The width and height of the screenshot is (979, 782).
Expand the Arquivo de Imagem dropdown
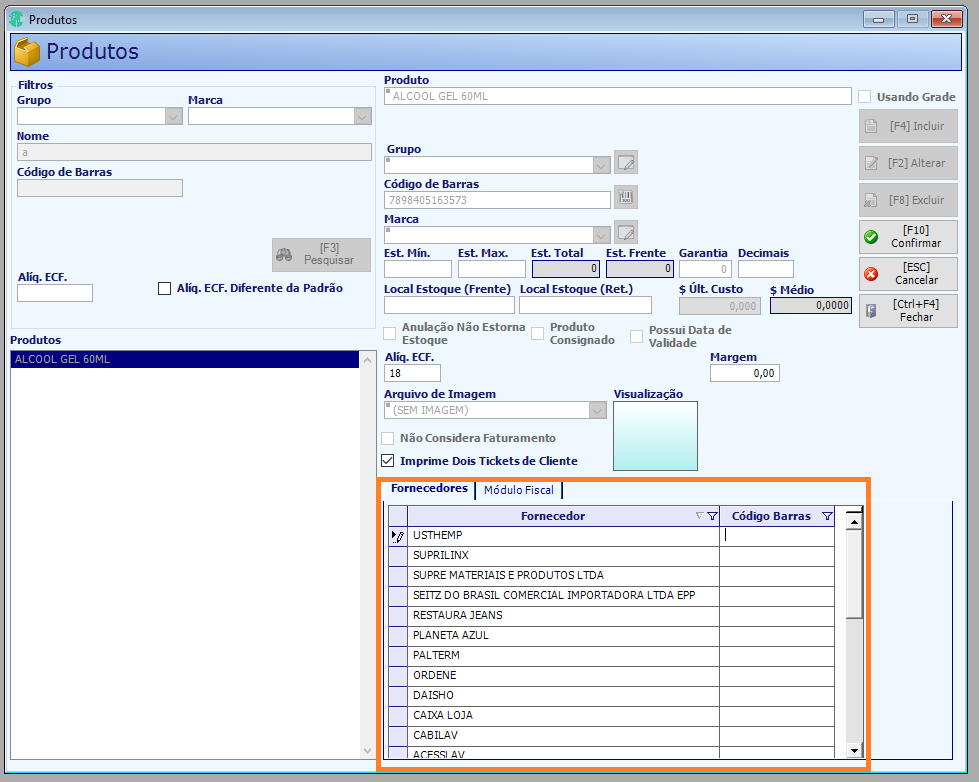coord(597,410)
